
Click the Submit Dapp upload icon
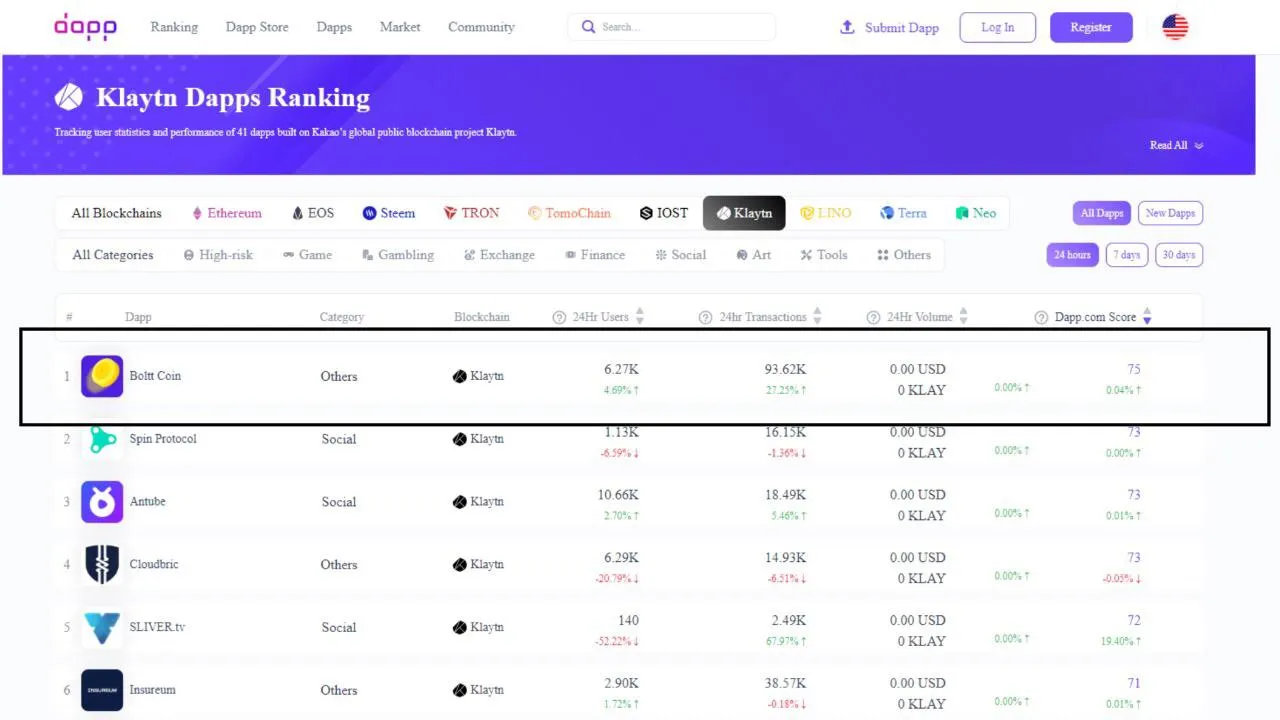pyautogui.click(x=848, y=27)
